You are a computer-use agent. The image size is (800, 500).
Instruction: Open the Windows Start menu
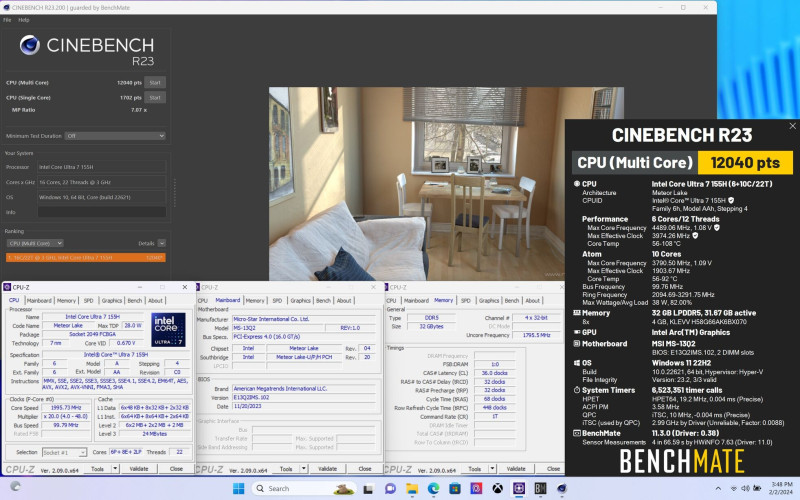[x=238, y=488]
